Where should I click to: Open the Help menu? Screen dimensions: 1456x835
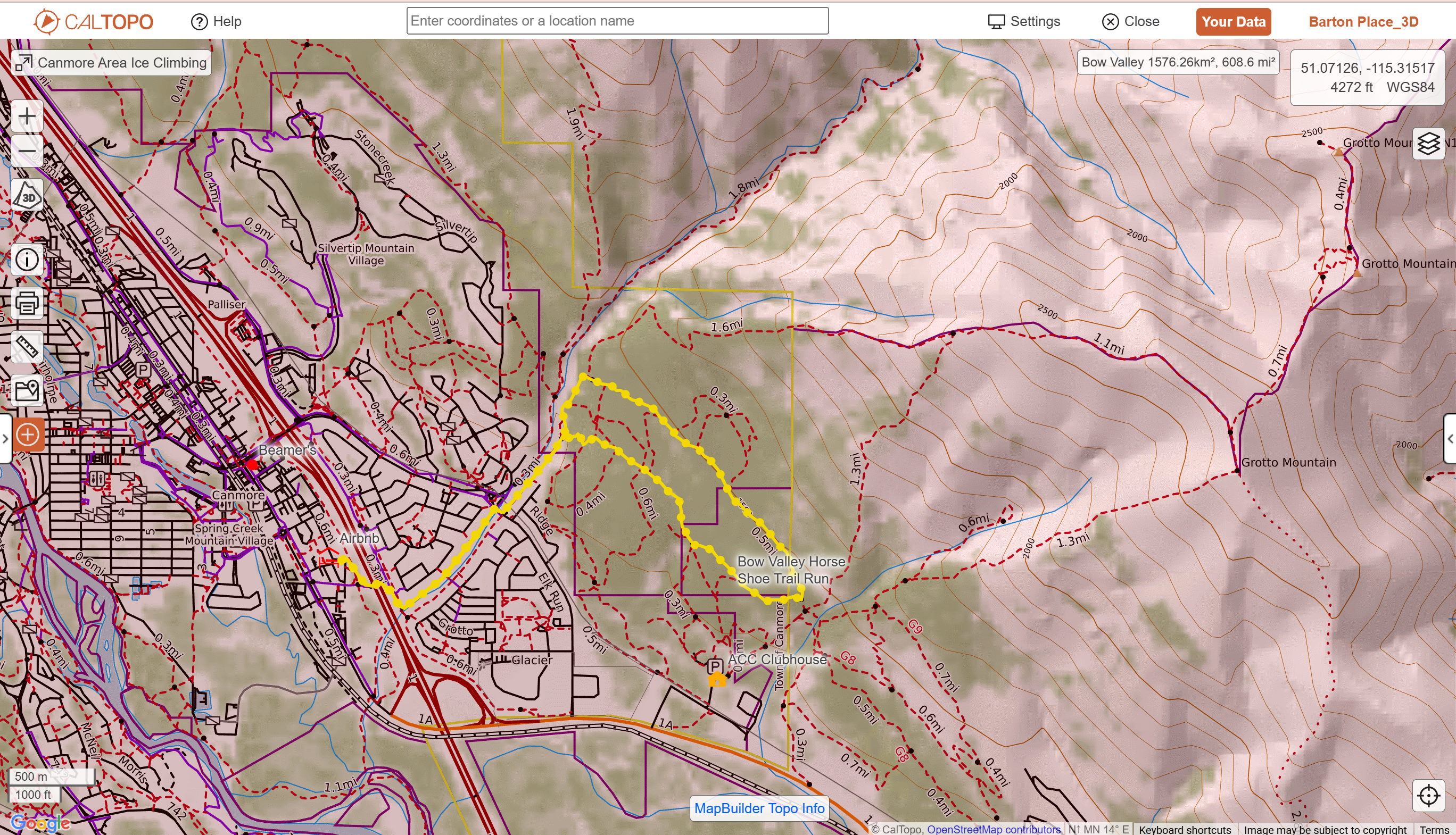218,21
